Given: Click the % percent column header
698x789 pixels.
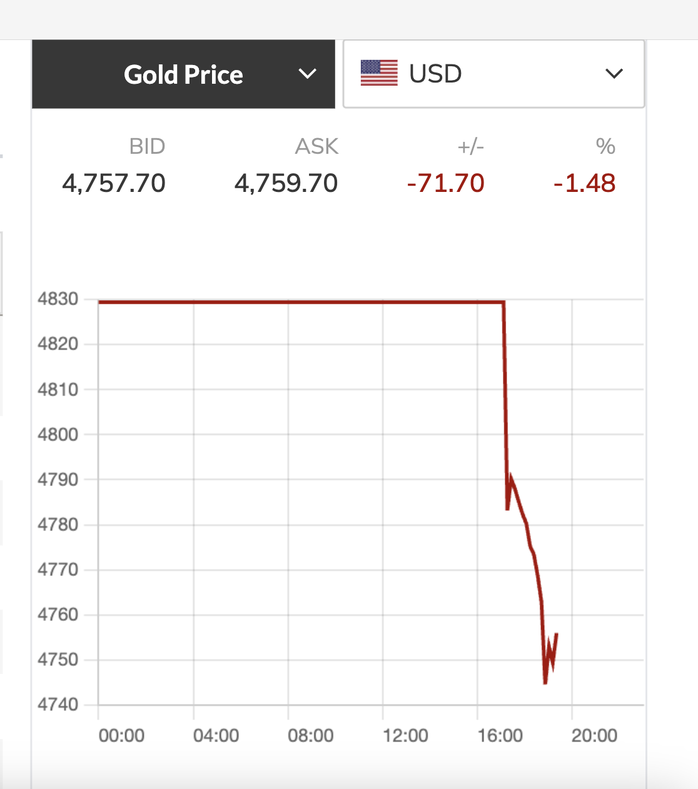Looking at the screenshot, I should pyautogui.click(x=605, y=147).
